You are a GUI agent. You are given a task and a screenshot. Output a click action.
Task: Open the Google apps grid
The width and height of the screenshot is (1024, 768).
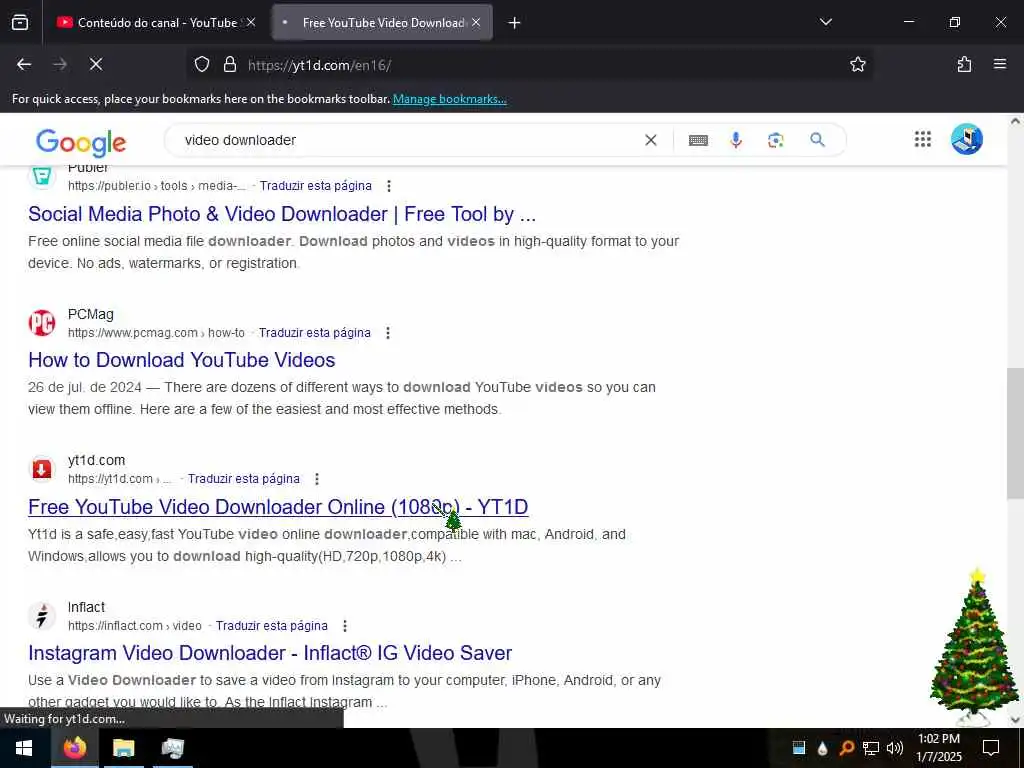pos(923,139)
